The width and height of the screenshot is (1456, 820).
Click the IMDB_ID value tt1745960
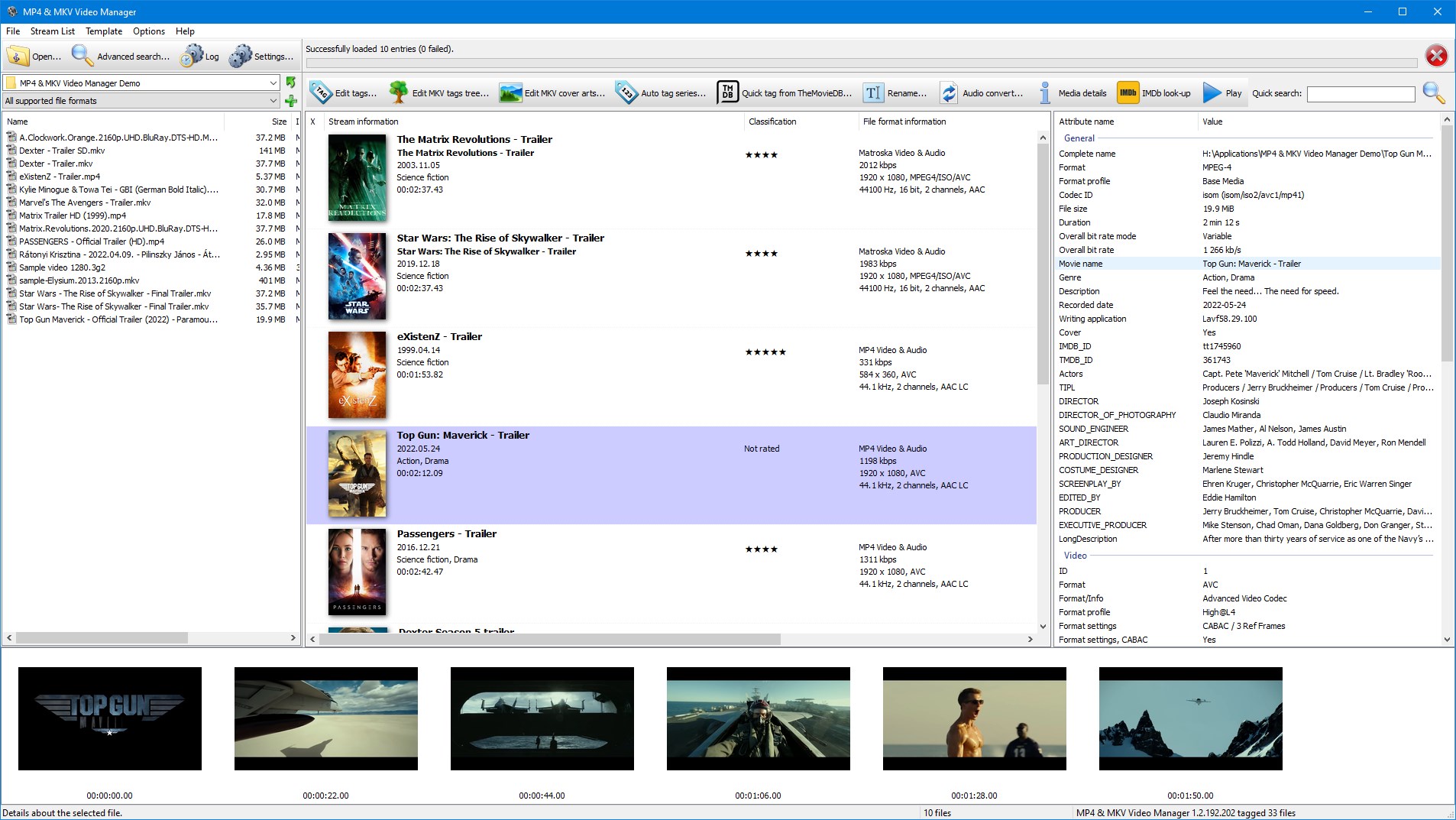pos(1221,346)
